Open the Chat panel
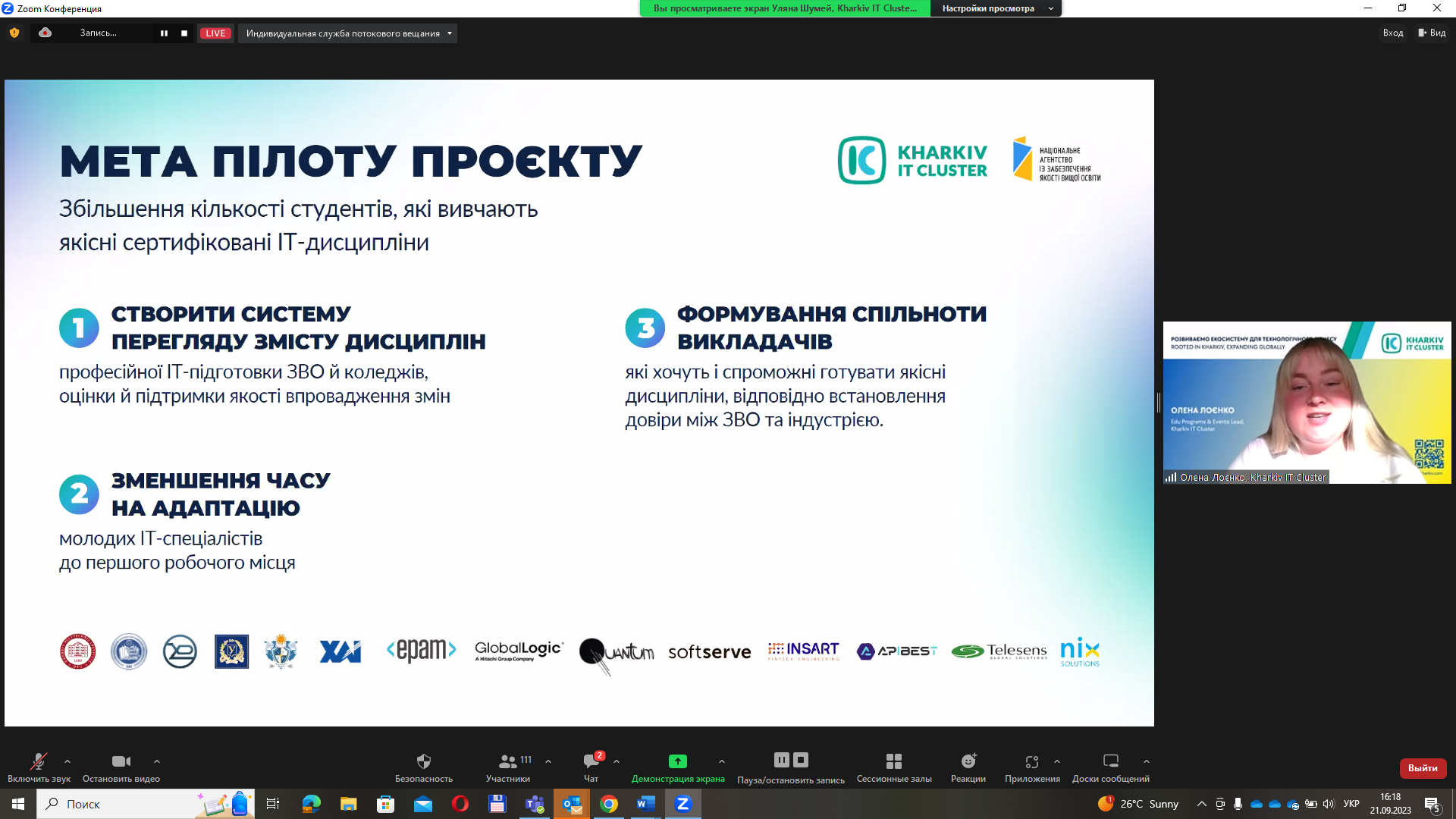 click(591, 761)
